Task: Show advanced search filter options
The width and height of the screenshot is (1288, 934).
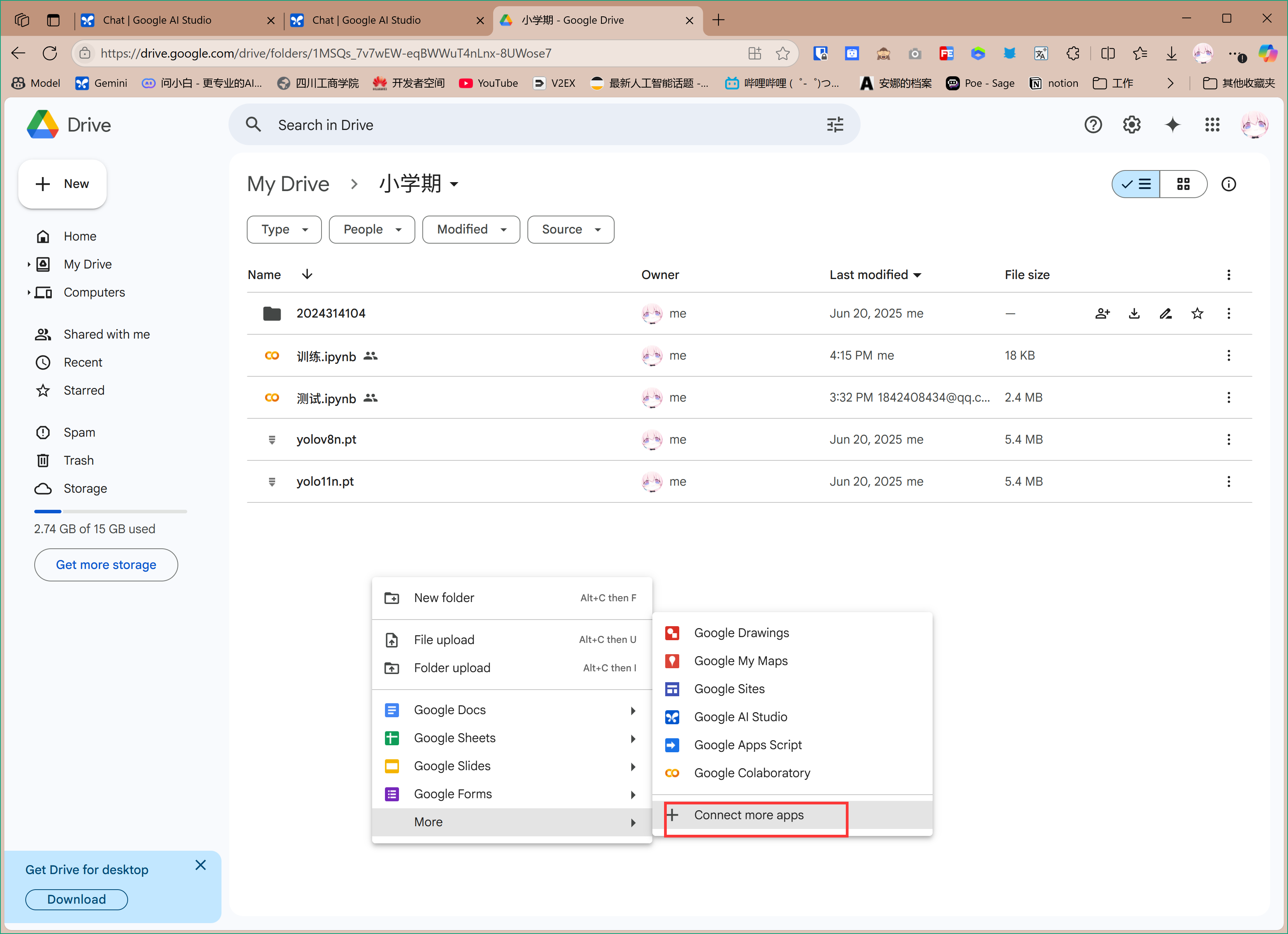Action: [835, 125]
